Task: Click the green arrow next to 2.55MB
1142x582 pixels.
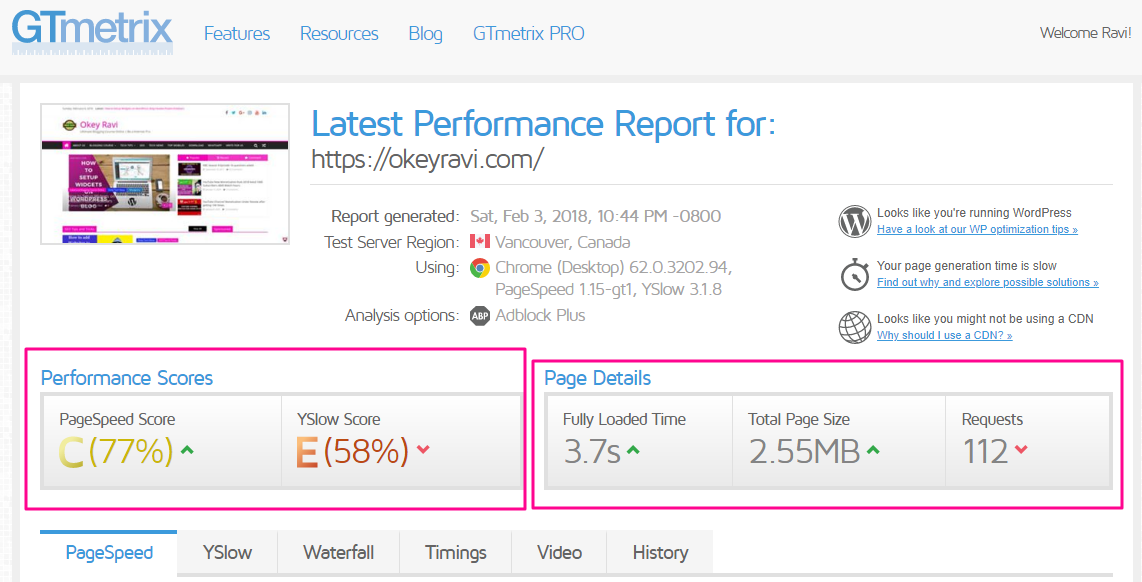Action: coord(873,450)
